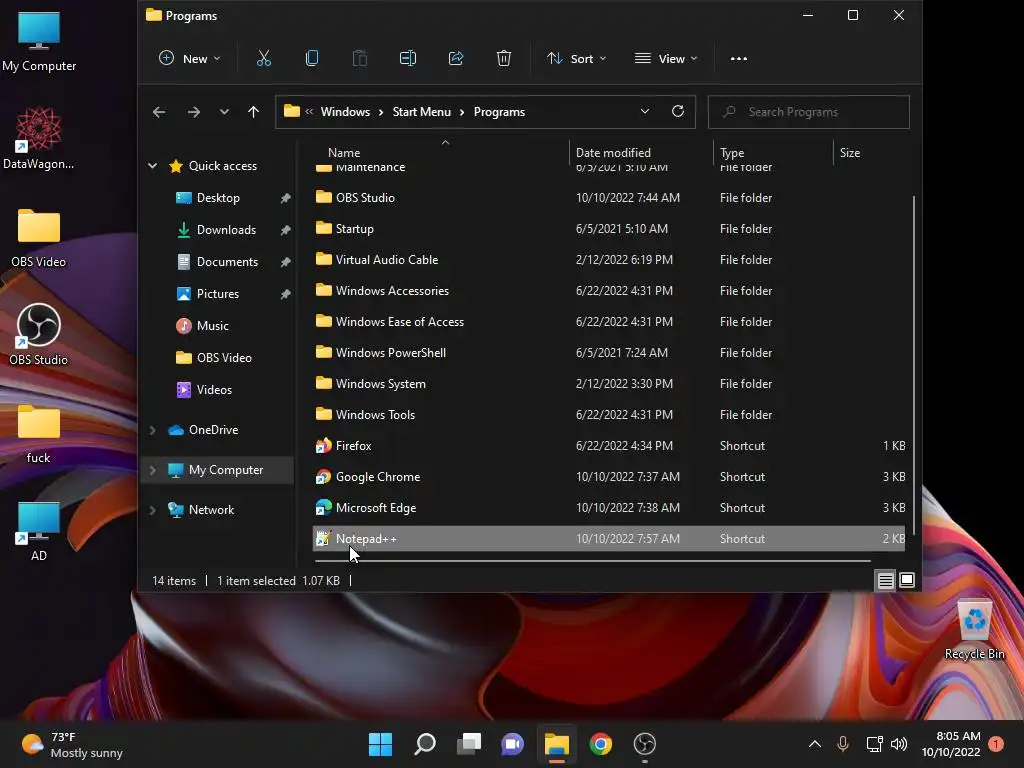The width and height of the screenshot is (1024, 768).
Task: Open OBS Studio from taskbar
Action: coord(645,744)
